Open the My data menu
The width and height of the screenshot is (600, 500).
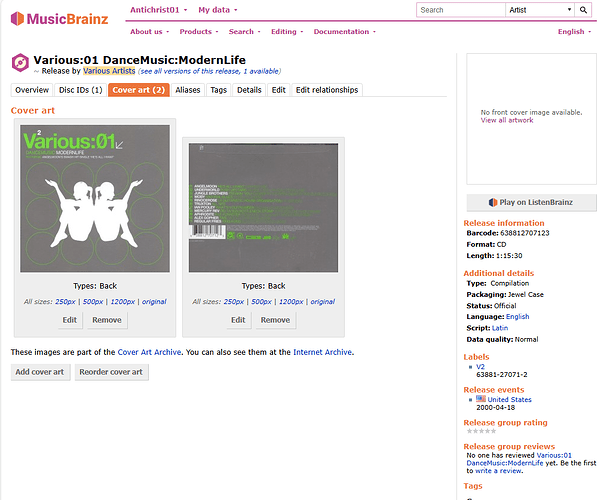coord(218,10)
